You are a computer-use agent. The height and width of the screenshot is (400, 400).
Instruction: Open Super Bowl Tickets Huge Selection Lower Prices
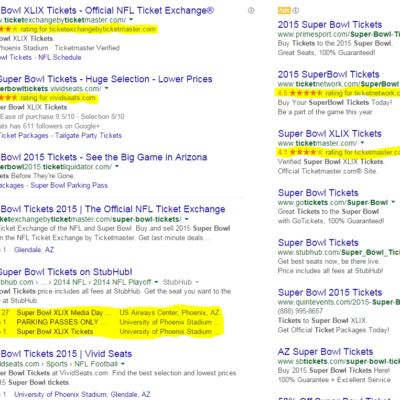point(106,79)
